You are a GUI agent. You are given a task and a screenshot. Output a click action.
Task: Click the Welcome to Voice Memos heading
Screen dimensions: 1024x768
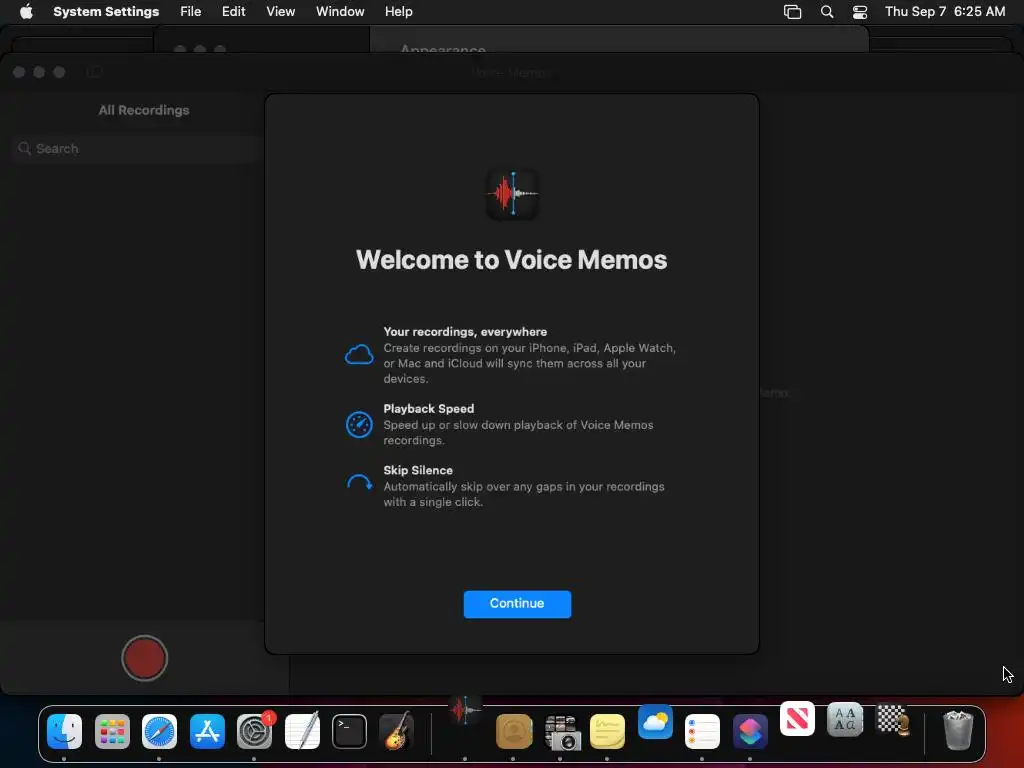coord(511,260)
